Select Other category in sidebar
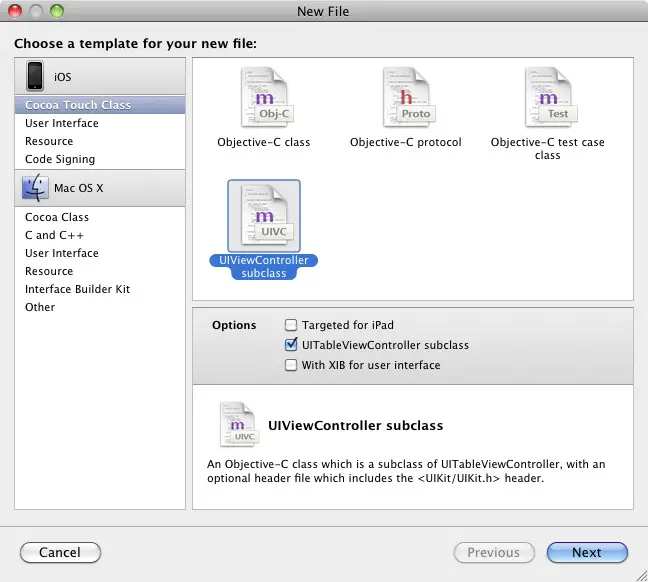This screenshot has height=582, width=648. (40, 307)
